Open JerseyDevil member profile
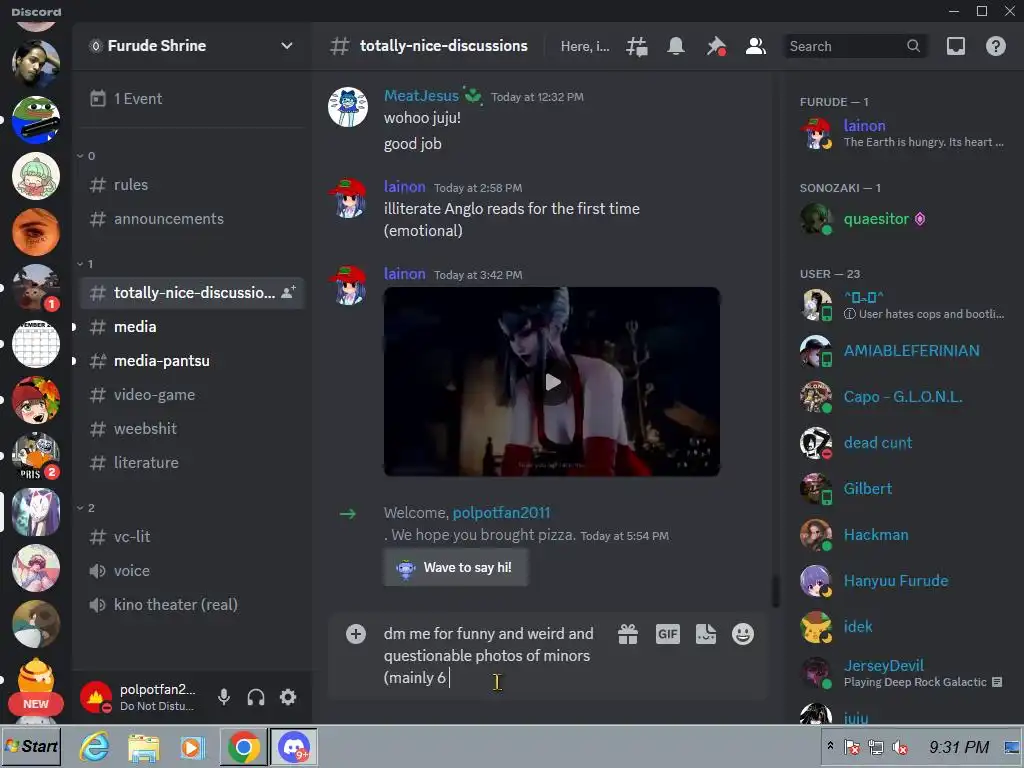The height and width of the screenshot is (768, 1024). click(x=902, y=673)
